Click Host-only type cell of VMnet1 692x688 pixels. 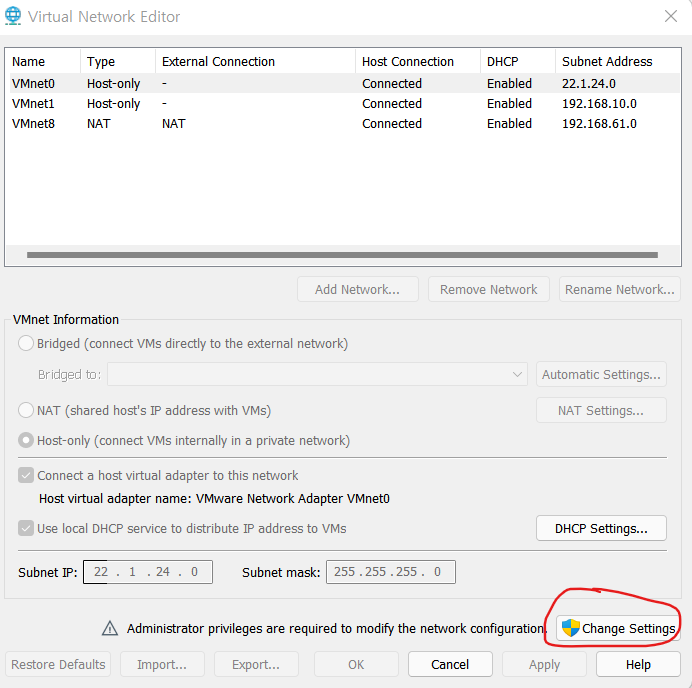tap(113, 104)
